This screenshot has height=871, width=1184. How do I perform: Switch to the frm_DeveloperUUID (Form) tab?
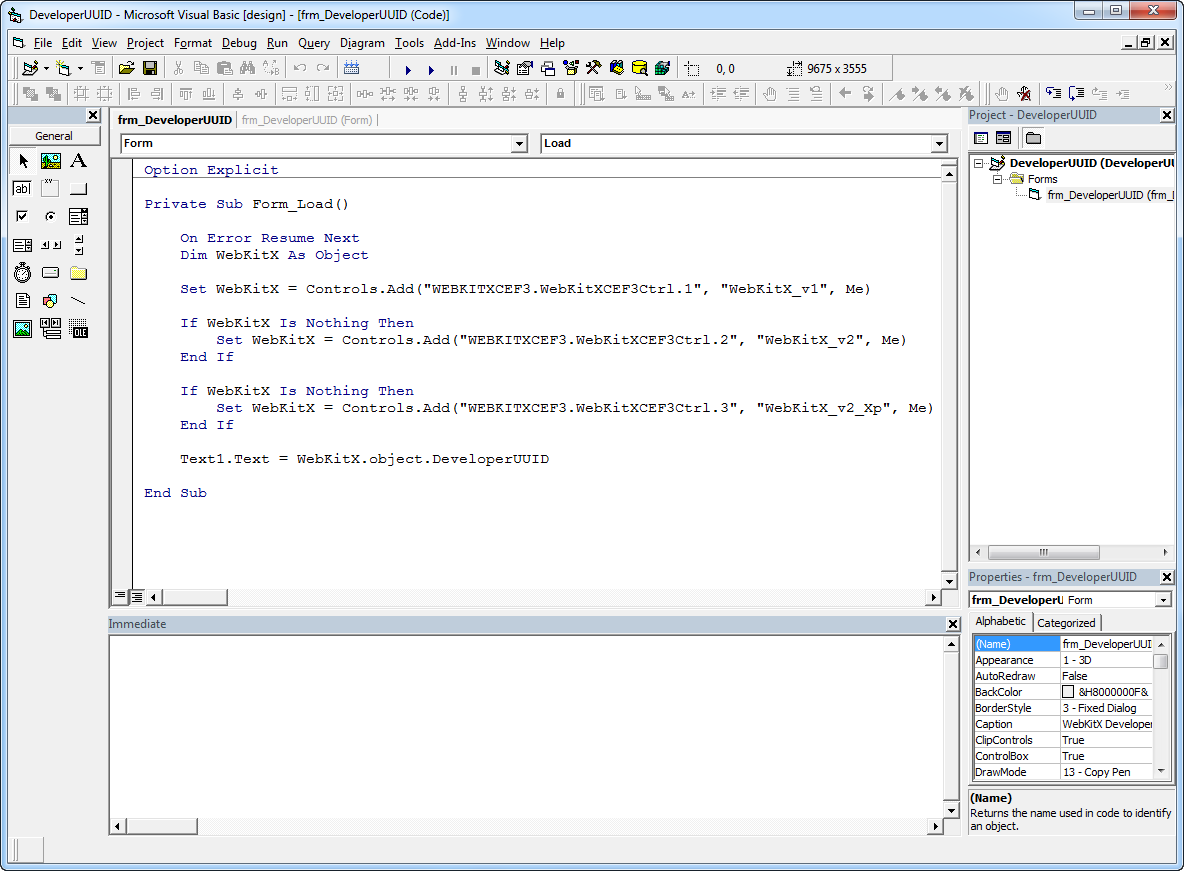pyautogui.click(x=307, y=120)
